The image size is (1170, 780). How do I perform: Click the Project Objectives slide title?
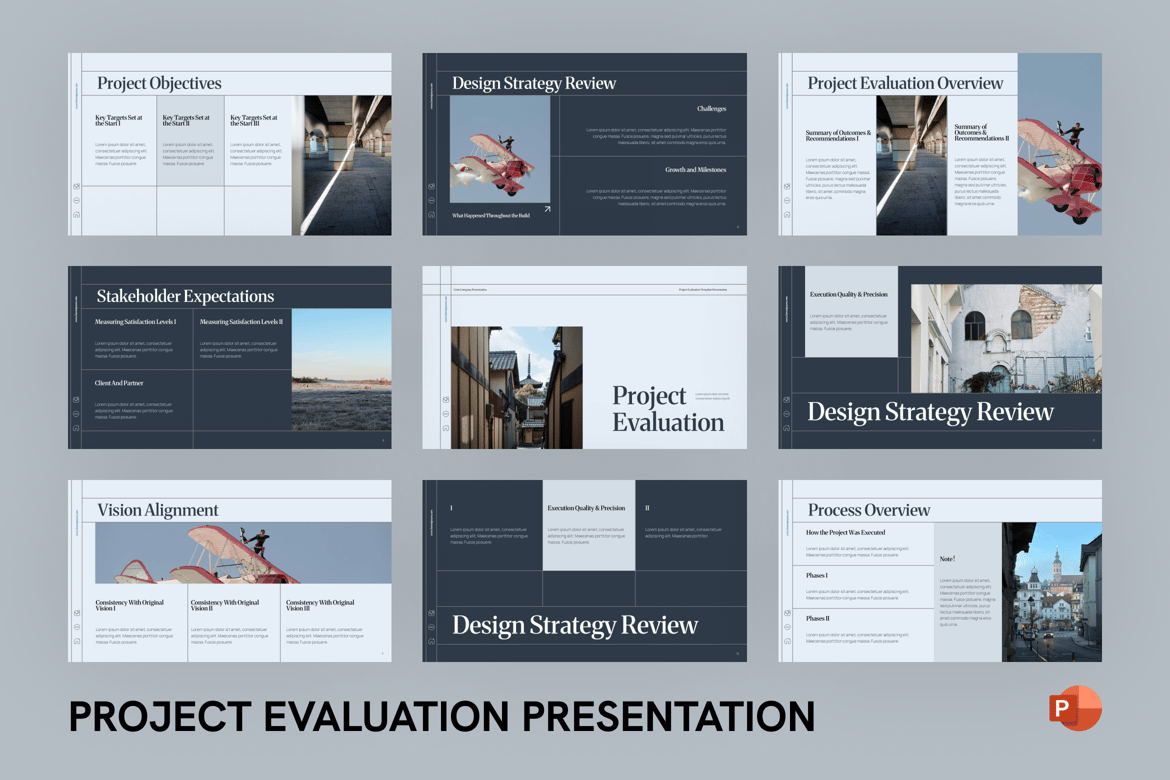[x=159, y=83]
